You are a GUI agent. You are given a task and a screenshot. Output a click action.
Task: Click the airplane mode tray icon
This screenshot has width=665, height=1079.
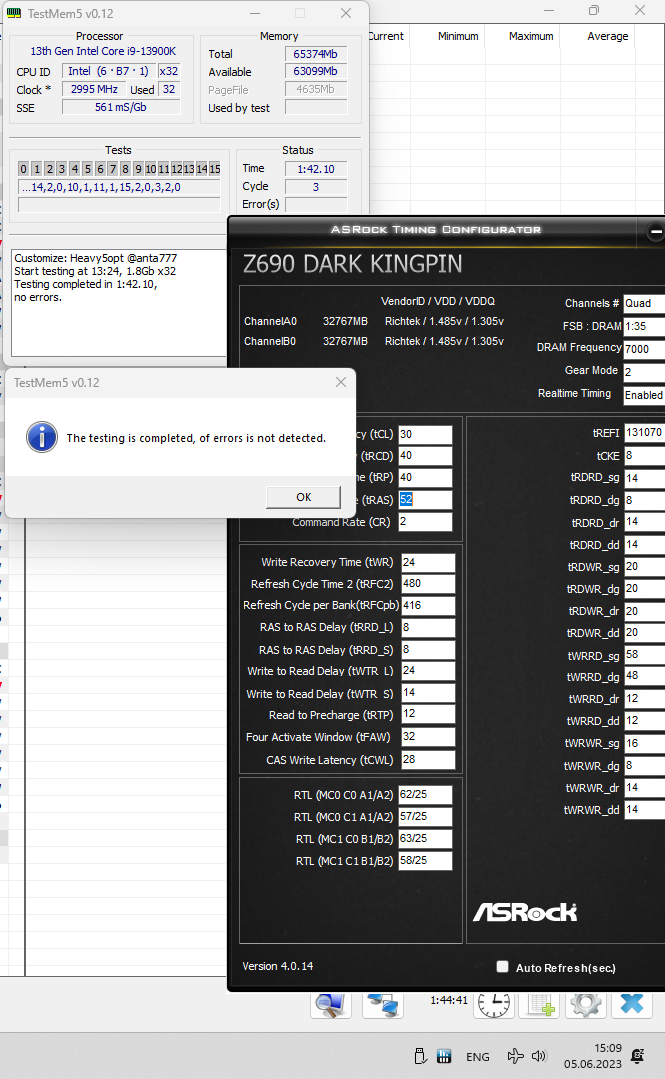[x=514, y=1056]
